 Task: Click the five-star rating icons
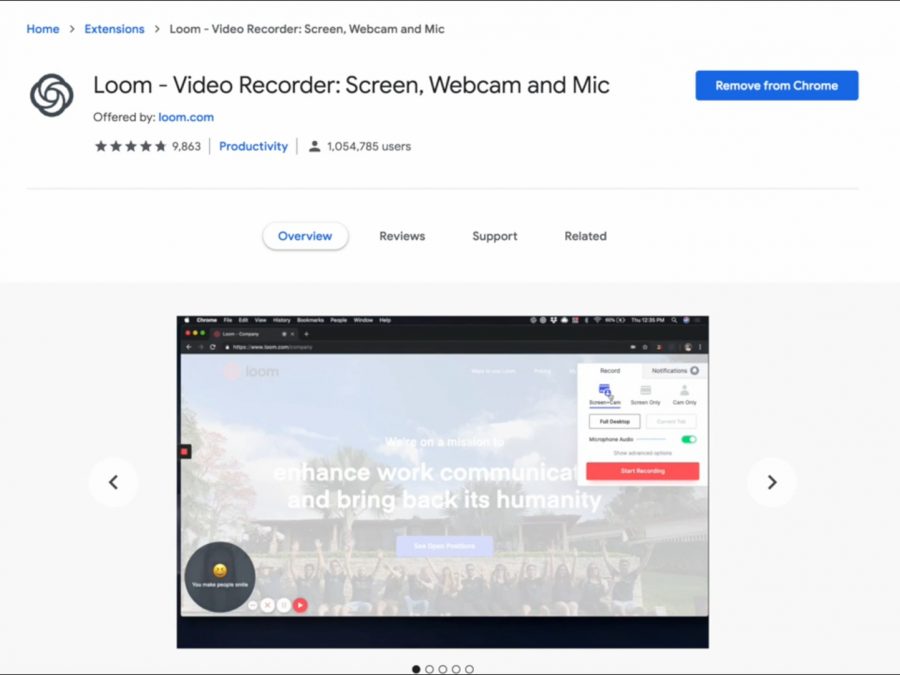click(x=130, y=146)
